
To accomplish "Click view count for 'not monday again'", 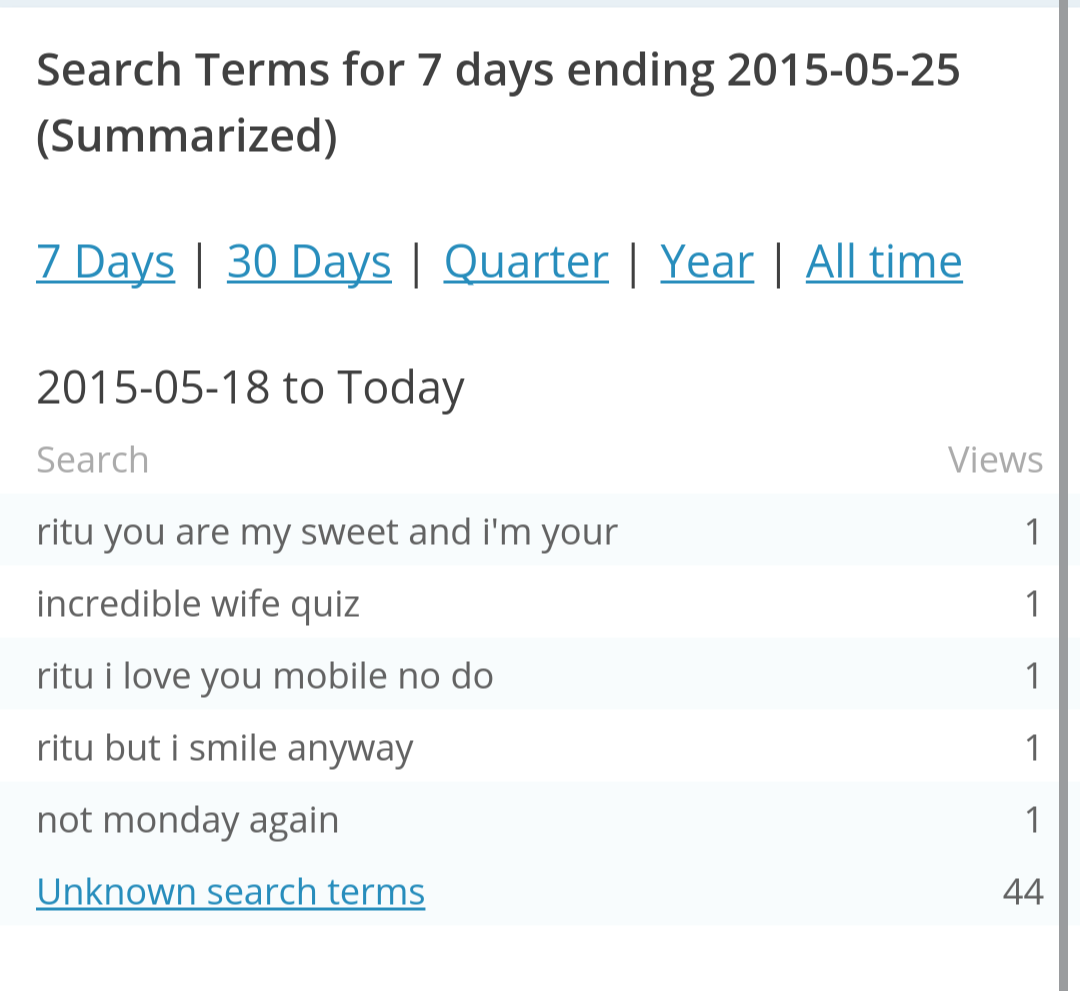I will (1033, 820).
